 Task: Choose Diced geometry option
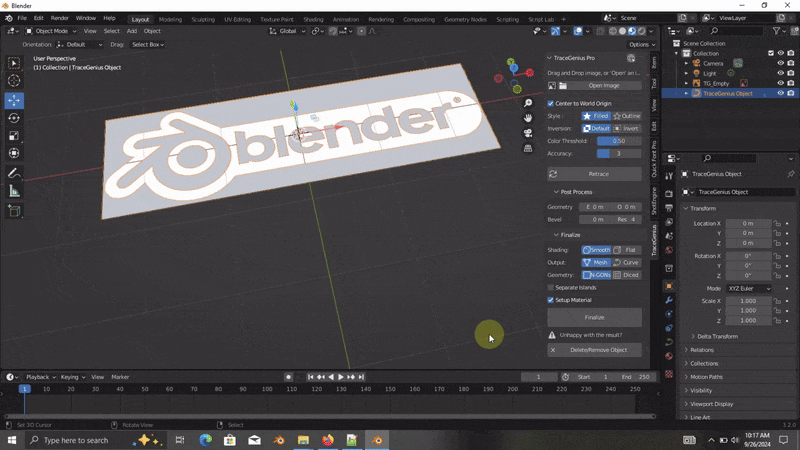627,275
